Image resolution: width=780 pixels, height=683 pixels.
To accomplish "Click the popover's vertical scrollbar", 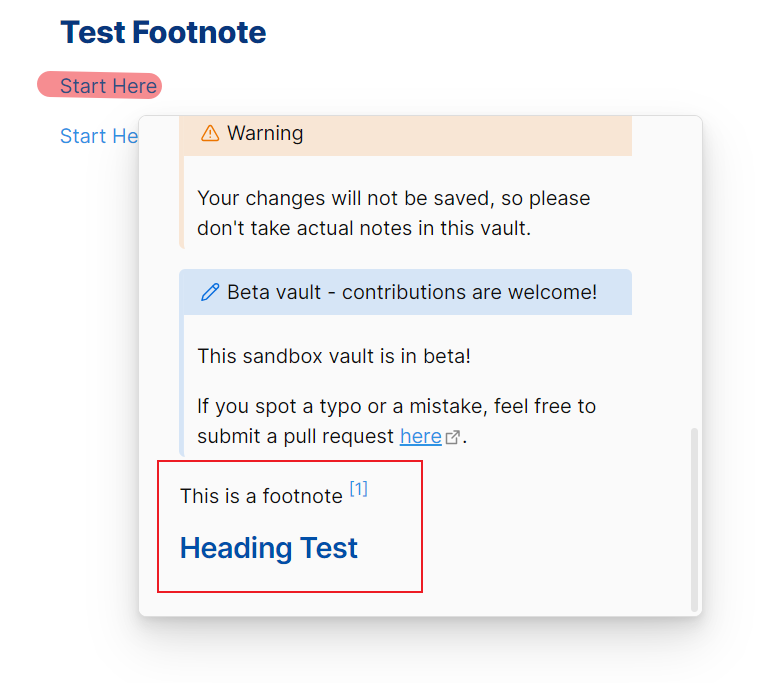I will point(694,519).
